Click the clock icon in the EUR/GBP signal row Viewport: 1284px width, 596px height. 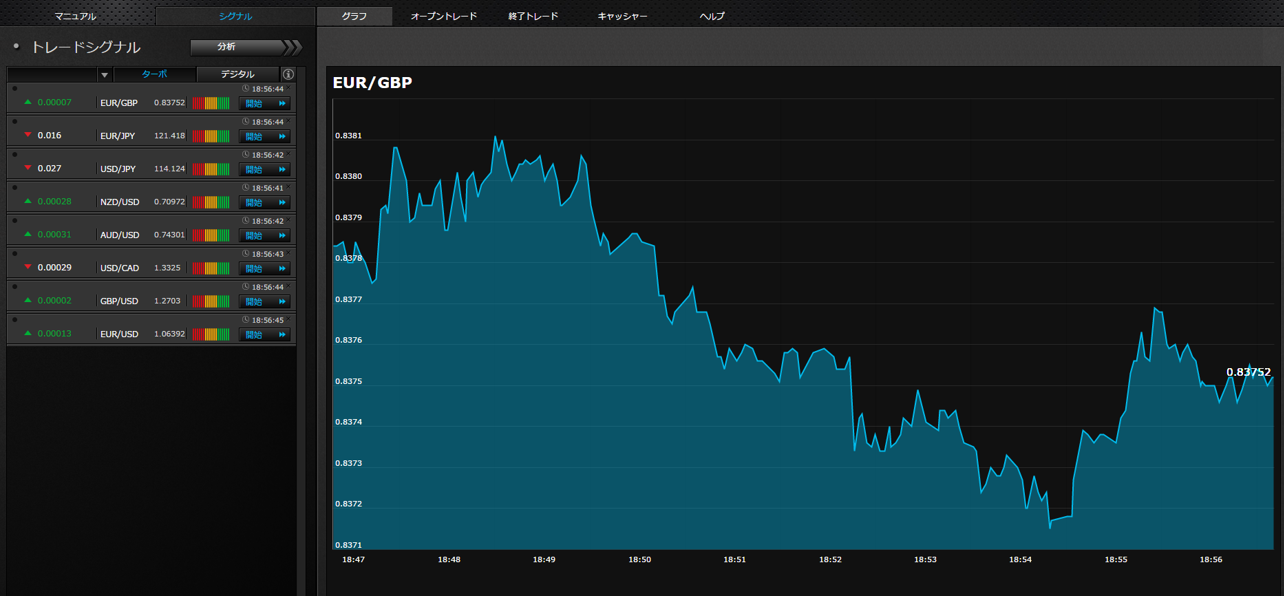246,89
